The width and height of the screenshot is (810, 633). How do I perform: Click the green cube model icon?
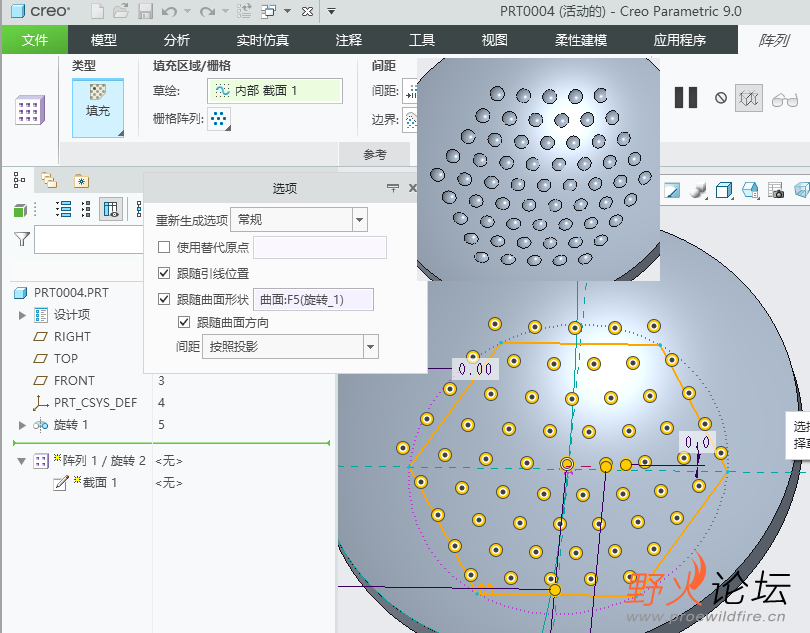(20, 210)
